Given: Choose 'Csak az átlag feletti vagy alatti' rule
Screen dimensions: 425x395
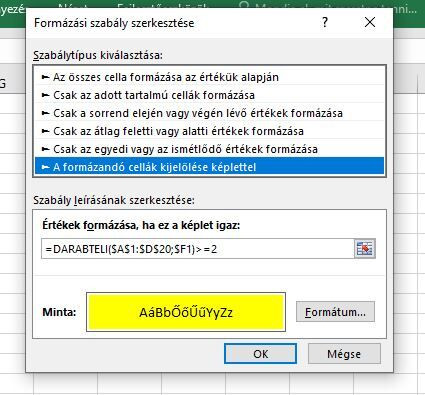Looking at the screenshot, I should [x=209, y=131].
